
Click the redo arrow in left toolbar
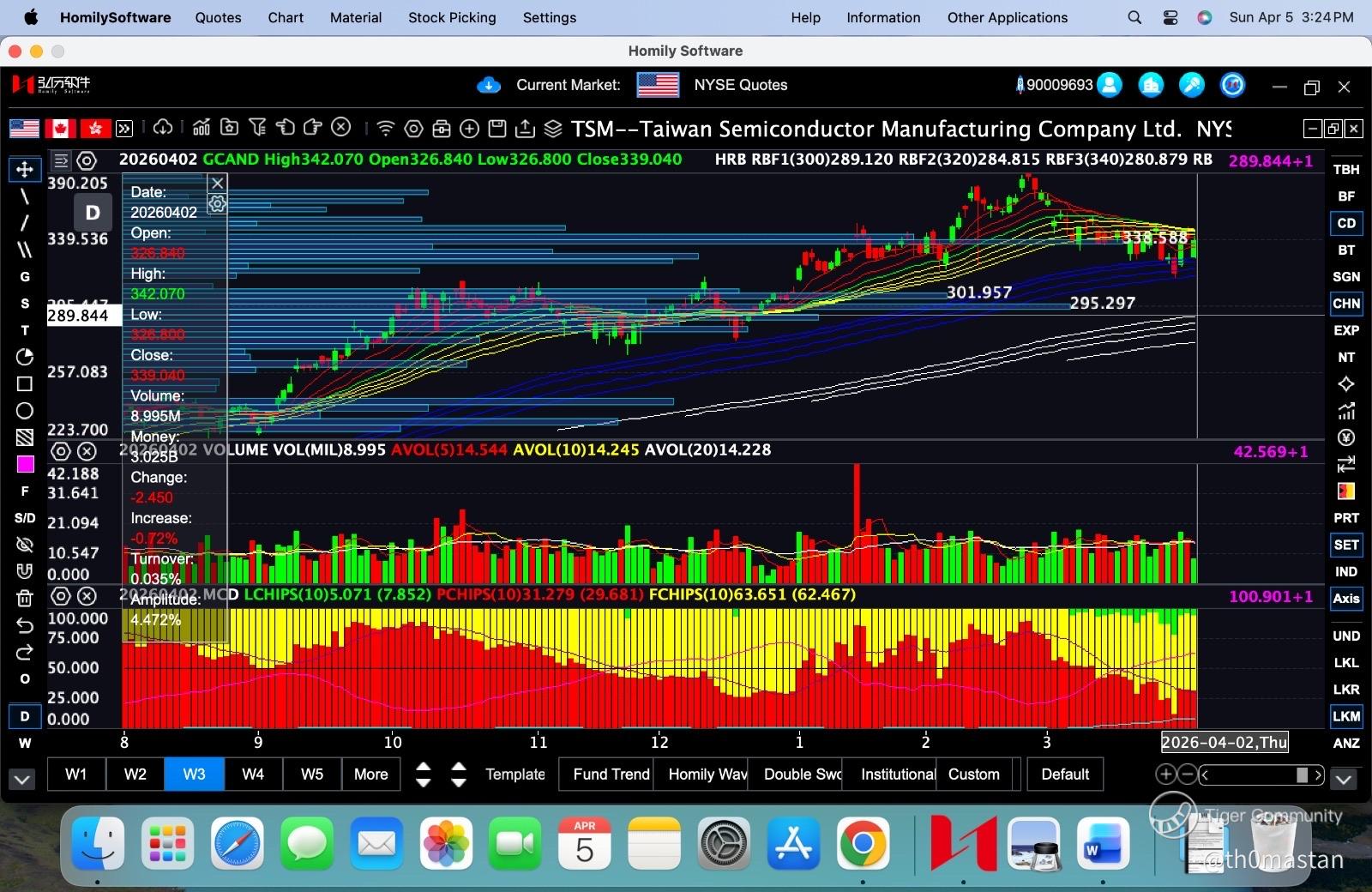click(x=25, y=652)
